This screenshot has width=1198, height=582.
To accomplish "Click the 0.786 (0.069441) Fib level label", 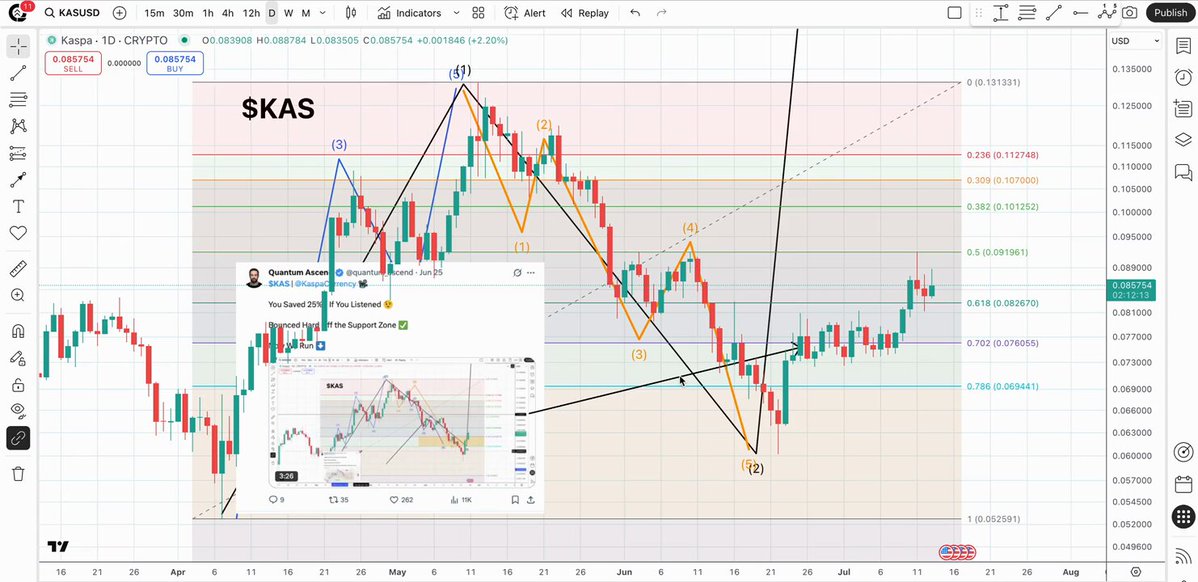I will point(1003,386).
